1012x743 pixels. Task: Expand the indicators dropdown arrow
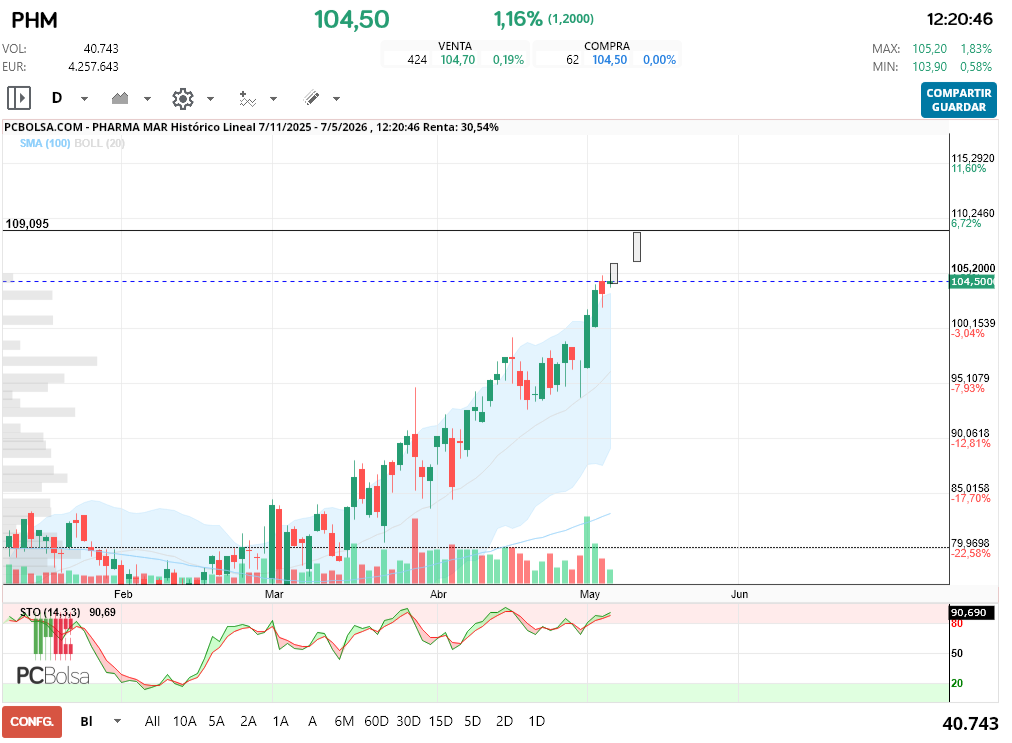tap(274, 99)
